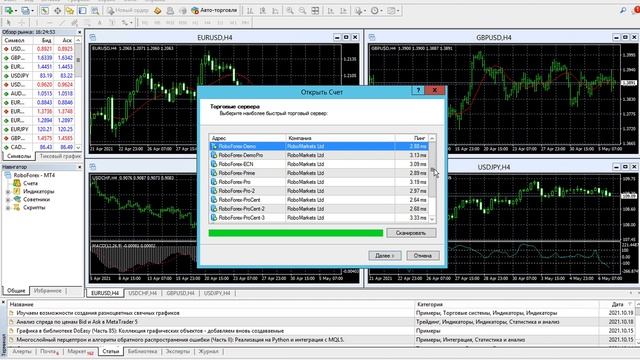640x360 pixels.
Task: Select the crosshair tool
Action: pos(21,22)
